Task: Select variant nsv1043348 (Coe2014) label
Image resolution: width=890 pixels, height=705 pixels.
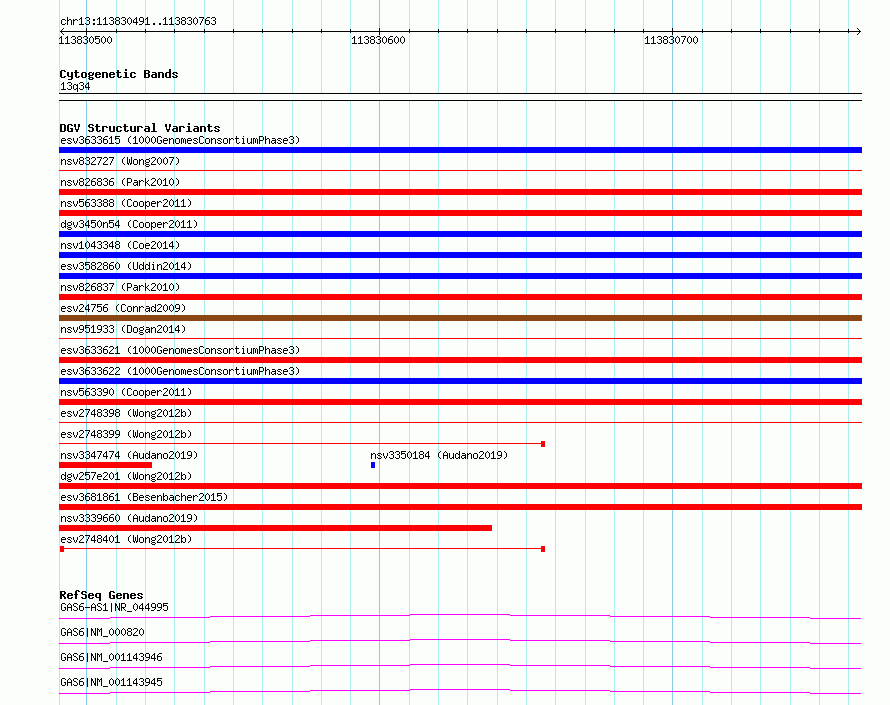Action: (120, 245)
